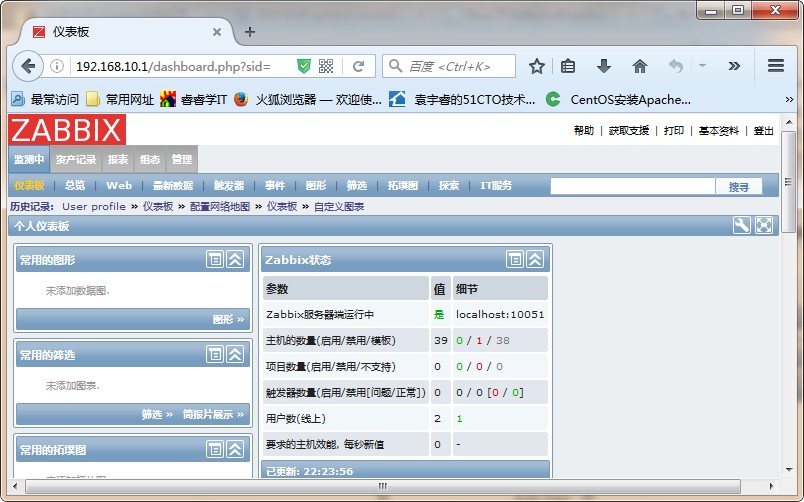Open menu icon of 常用的图形 widget
The width and height of the screenshot is (804, 502).
coord(215,259)
